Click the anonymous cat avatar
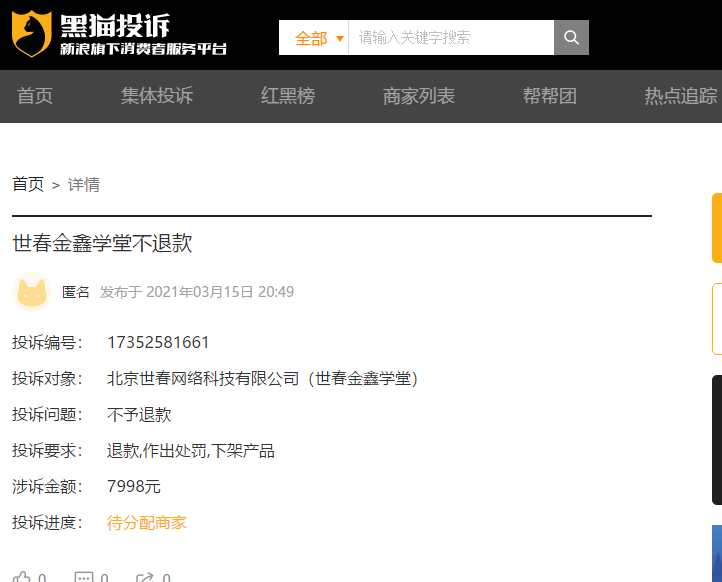 pyautogui.click(x=32, y=292)
